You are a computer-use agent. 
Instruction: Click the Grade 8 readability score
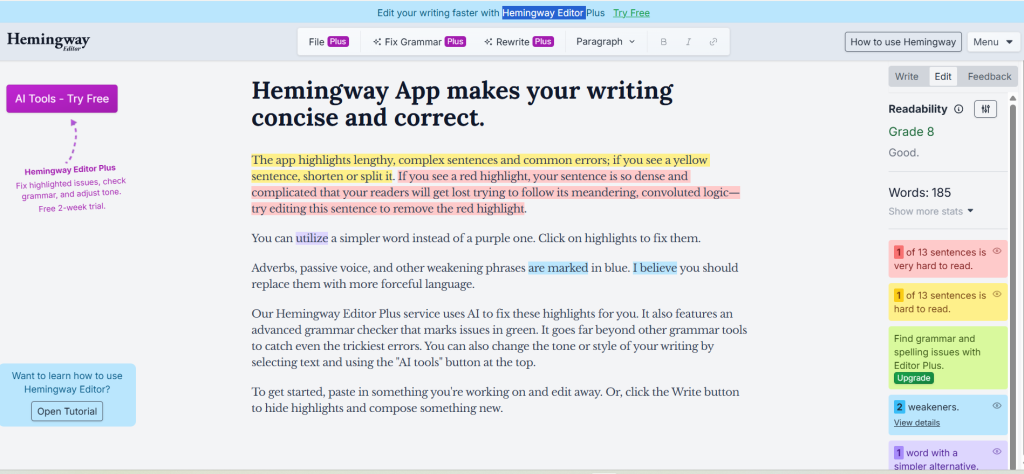click(x=911, y=132)
